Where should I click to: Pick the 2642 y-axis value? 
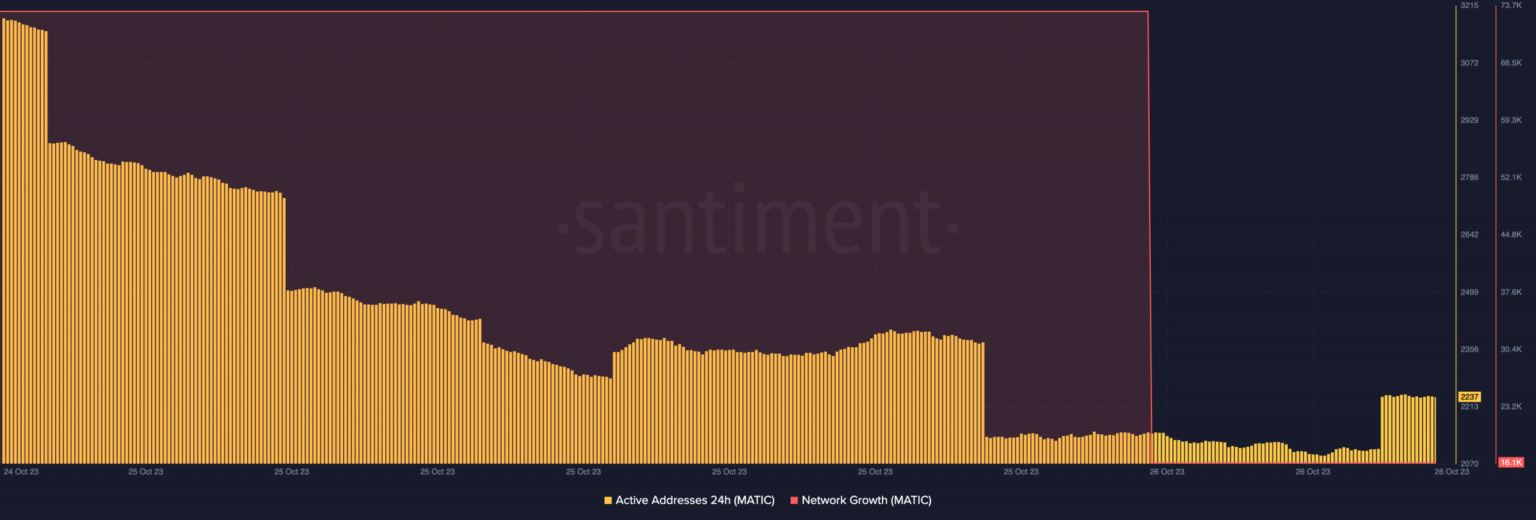coord(1469,235)
